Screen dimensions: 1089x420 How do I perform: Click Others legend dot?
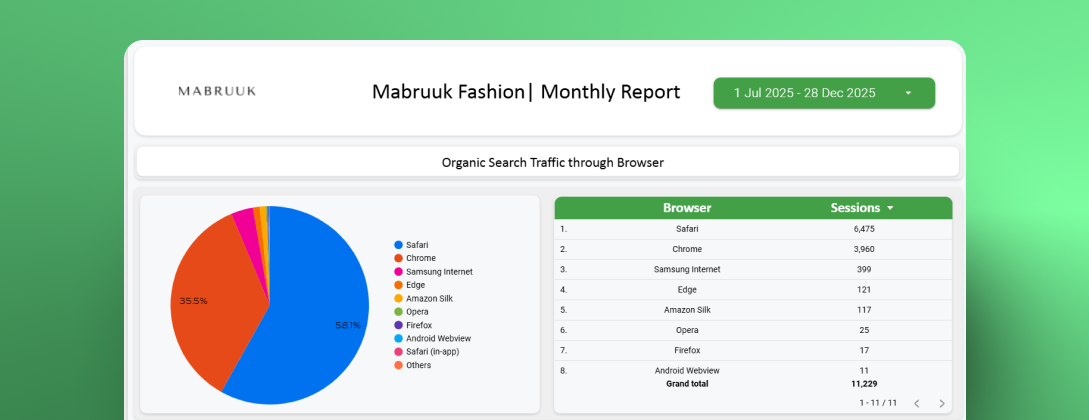tap(398, 365)
